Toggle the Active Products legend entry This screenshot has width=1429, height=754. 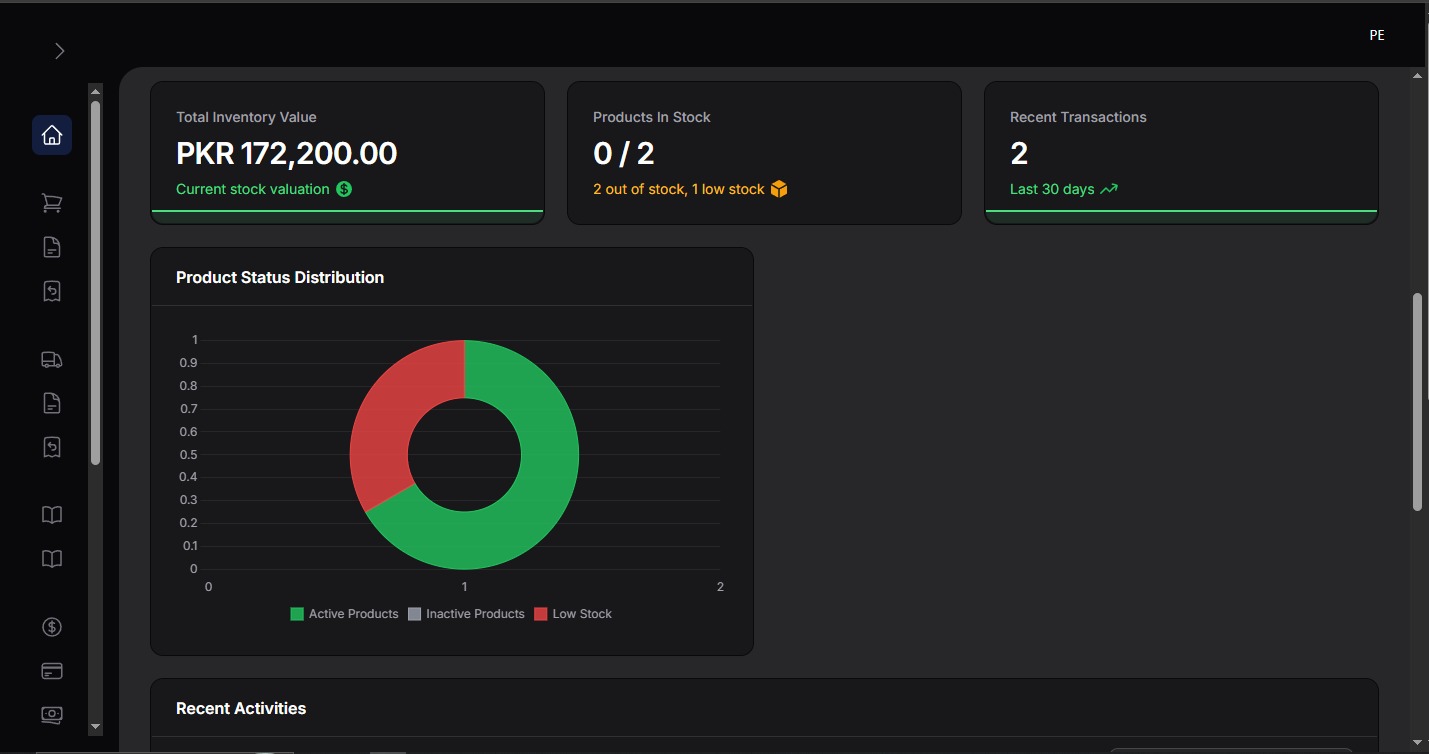click(344, 613)
